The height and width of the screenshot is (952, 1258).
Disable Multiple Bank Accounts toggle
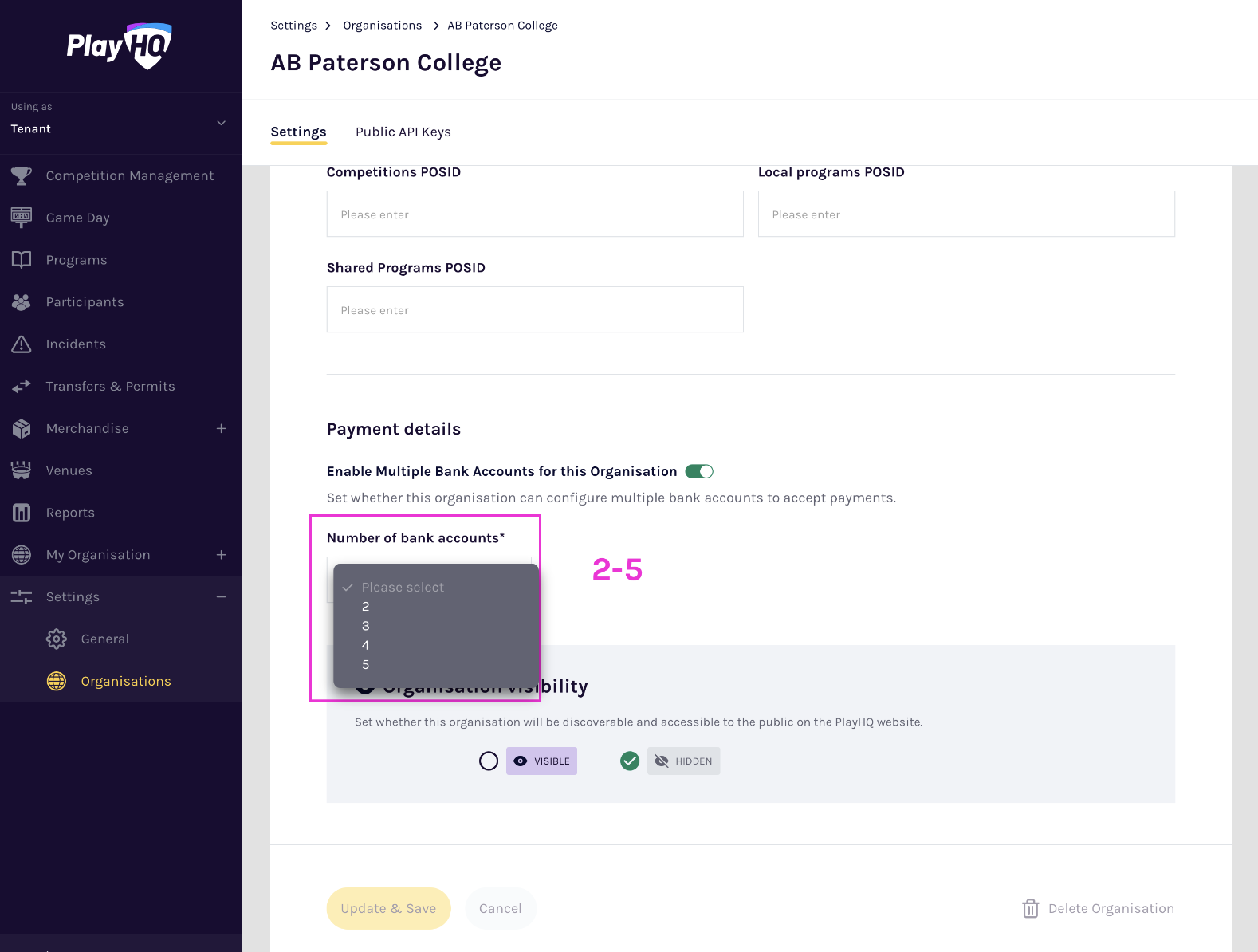(699, 471)
